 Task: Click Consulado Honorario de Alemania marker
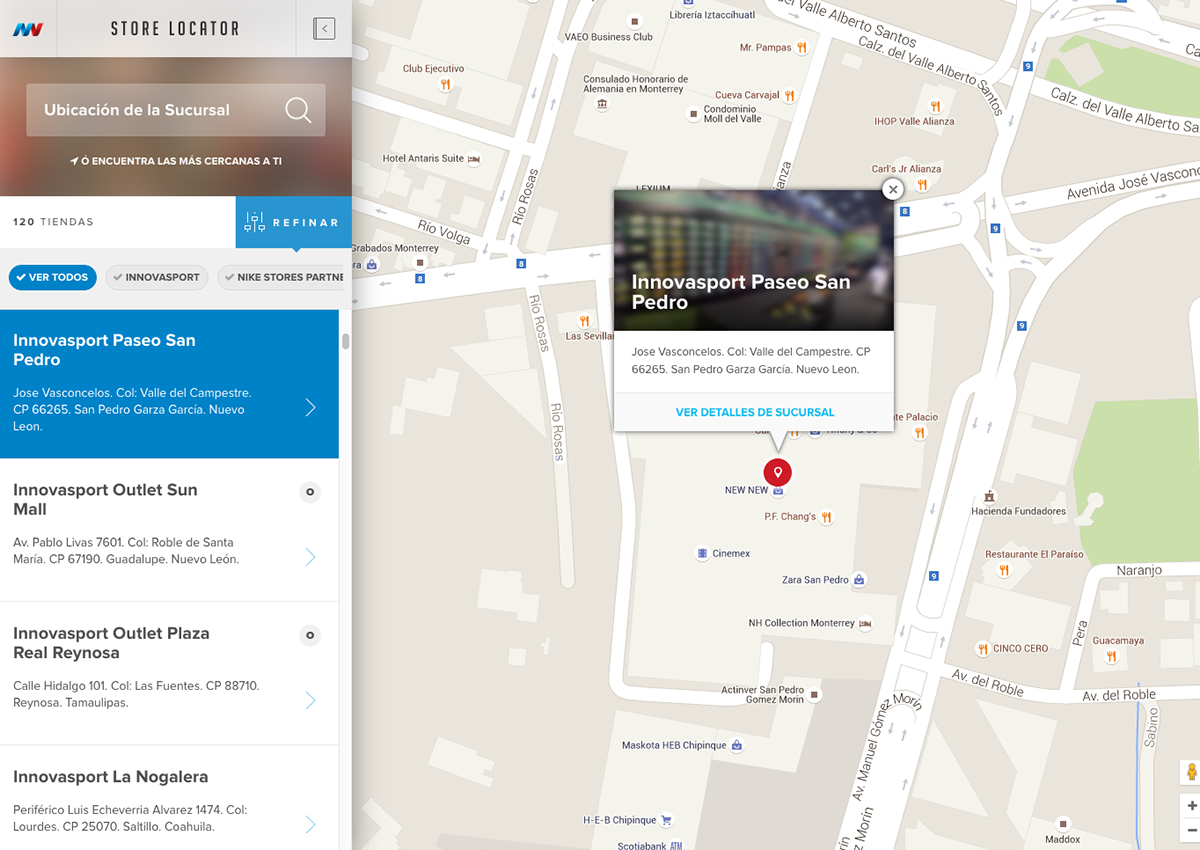(601, 104)
